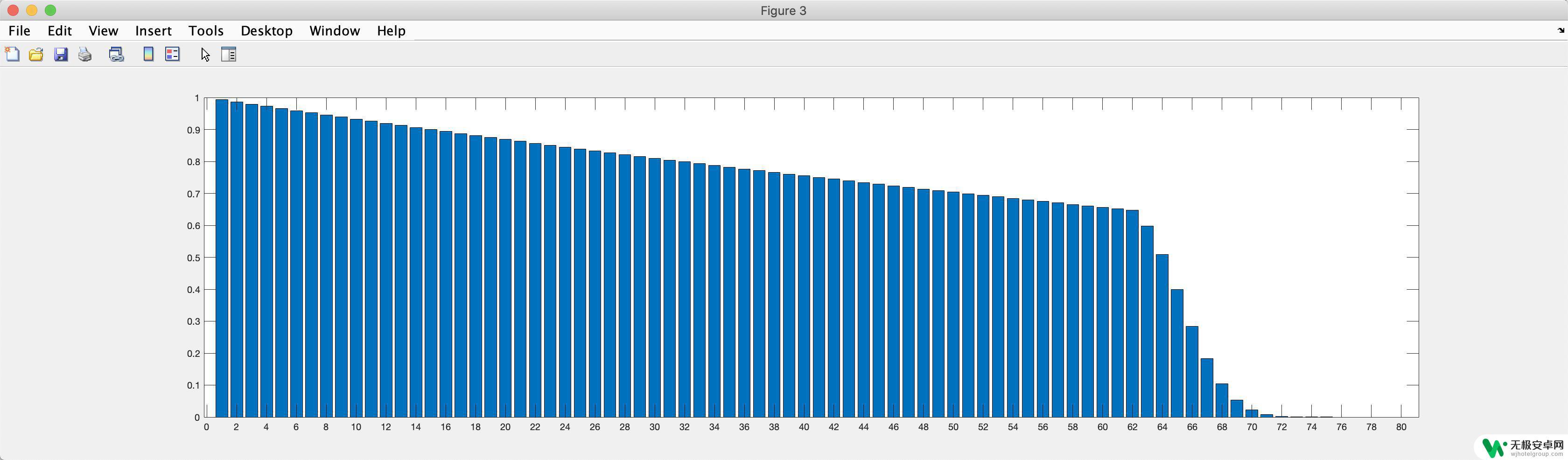Screen dimensions: 1568x460
Task: Click the y-axis tick label 1
Action: point(197,98)
